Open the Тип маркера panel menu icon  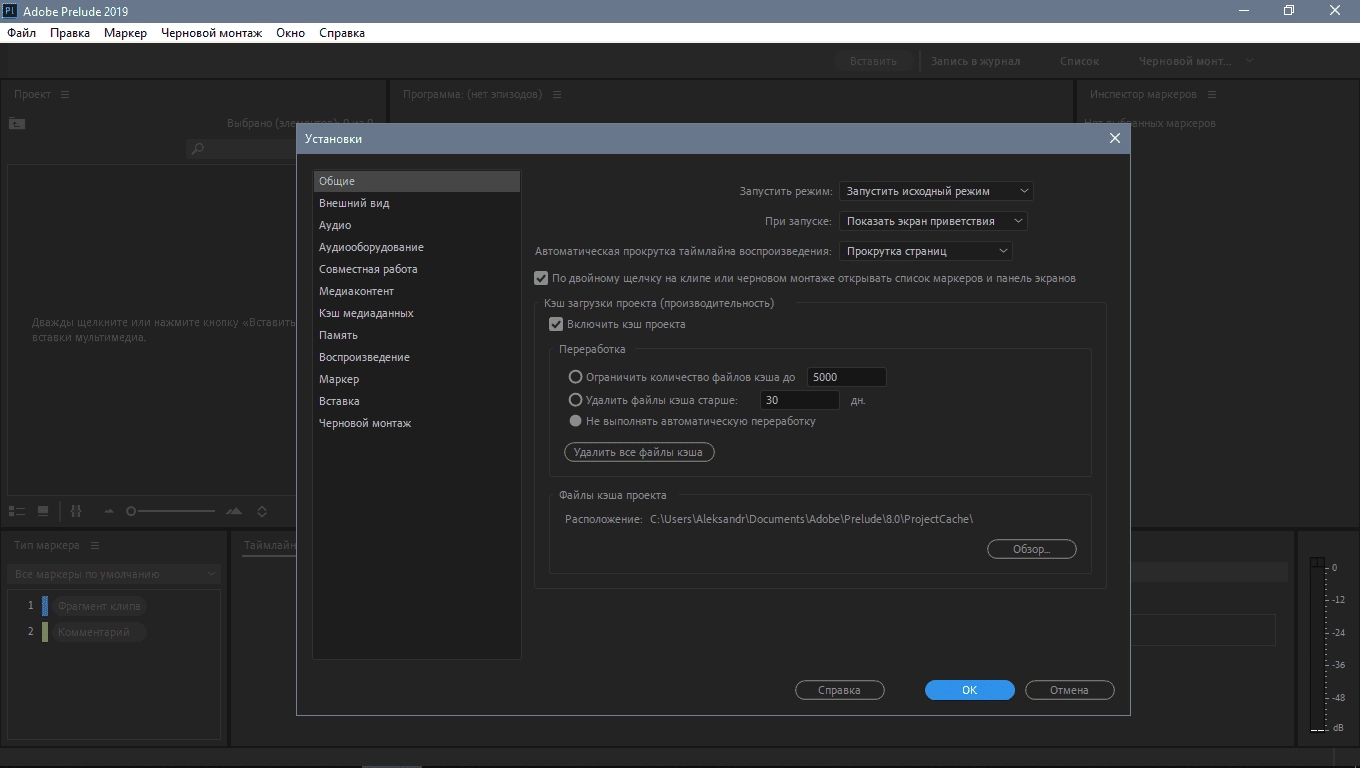coord(95,545)
